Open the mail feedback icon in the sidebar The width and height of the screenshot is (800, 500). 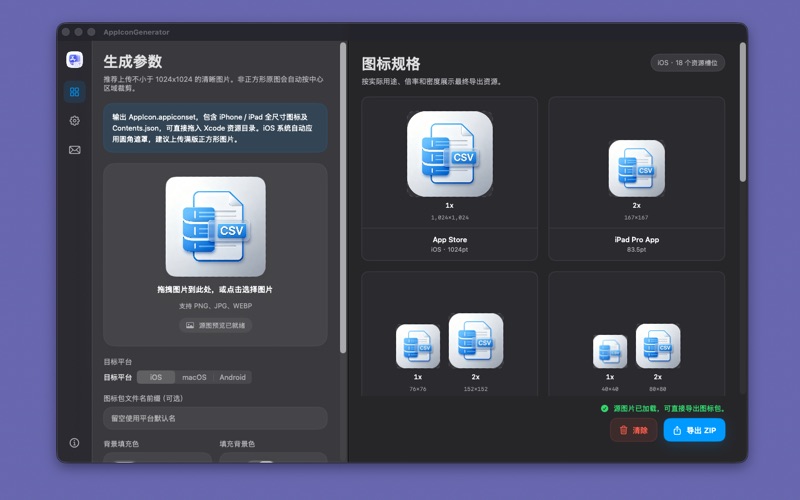click(x=74, y=150)
